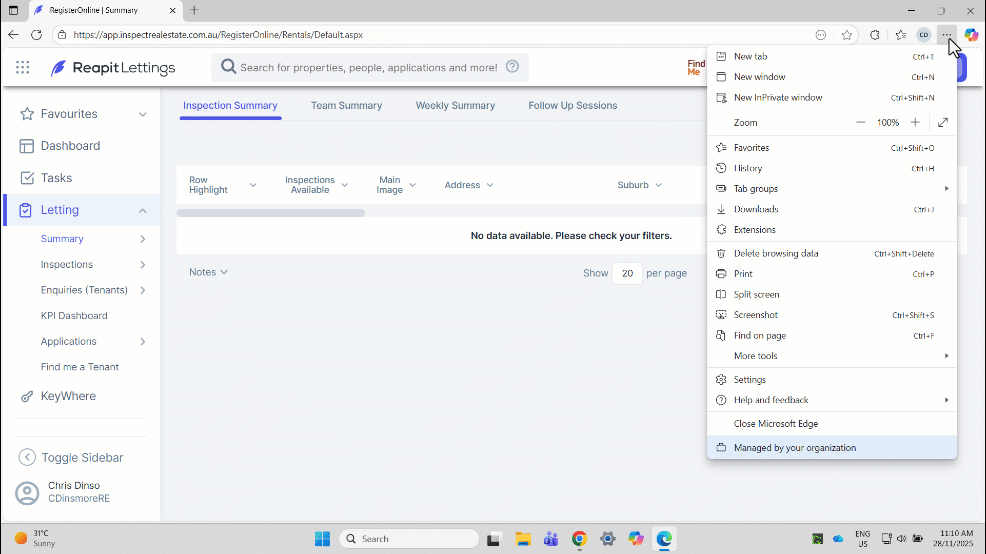
Task: Open the KeyWhere sidebar item
Action: pyautogui.click(x=68, y=396)
